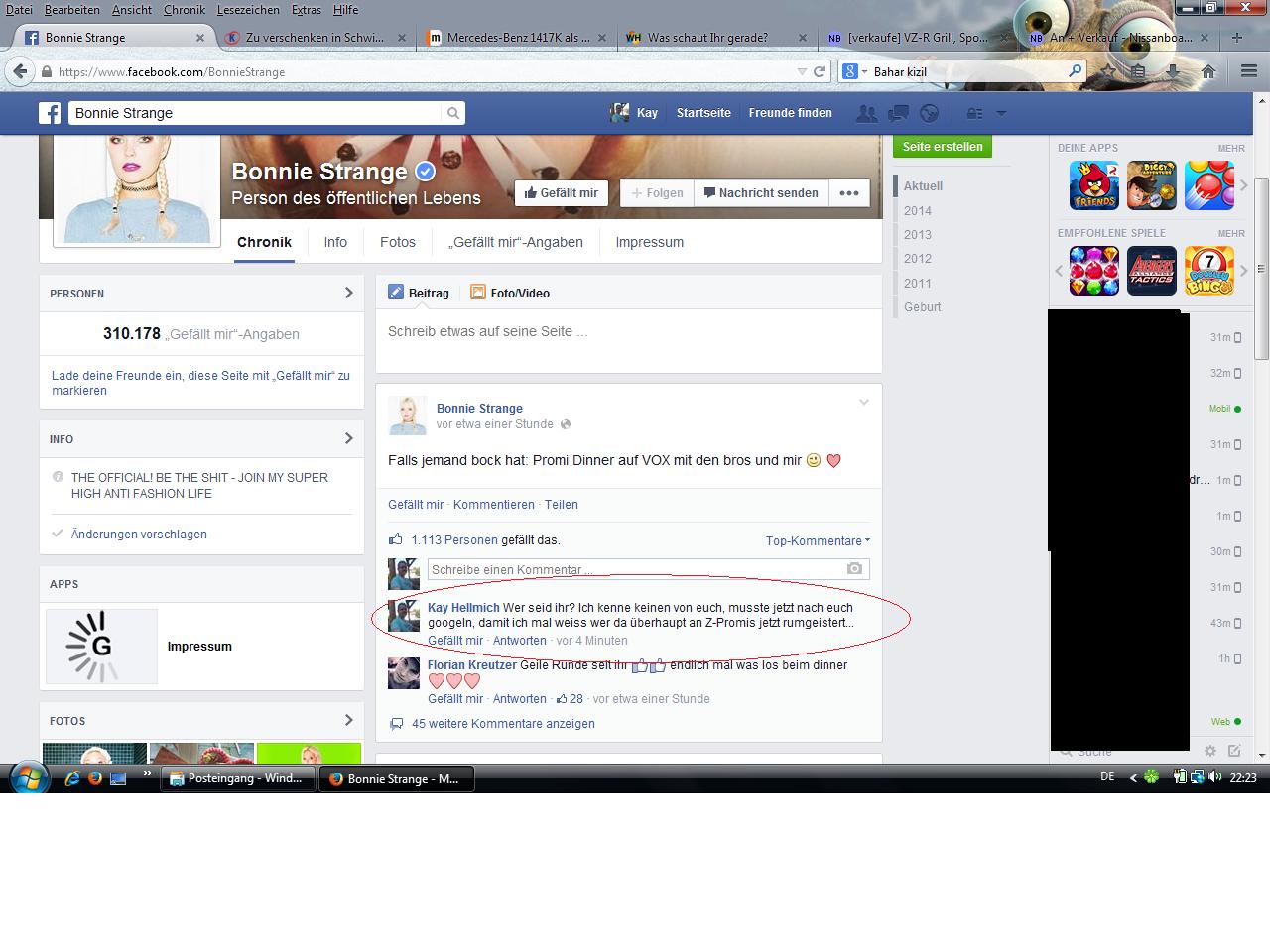Open the 'Lesezeichen' browser menu

(x=247, y=10)
